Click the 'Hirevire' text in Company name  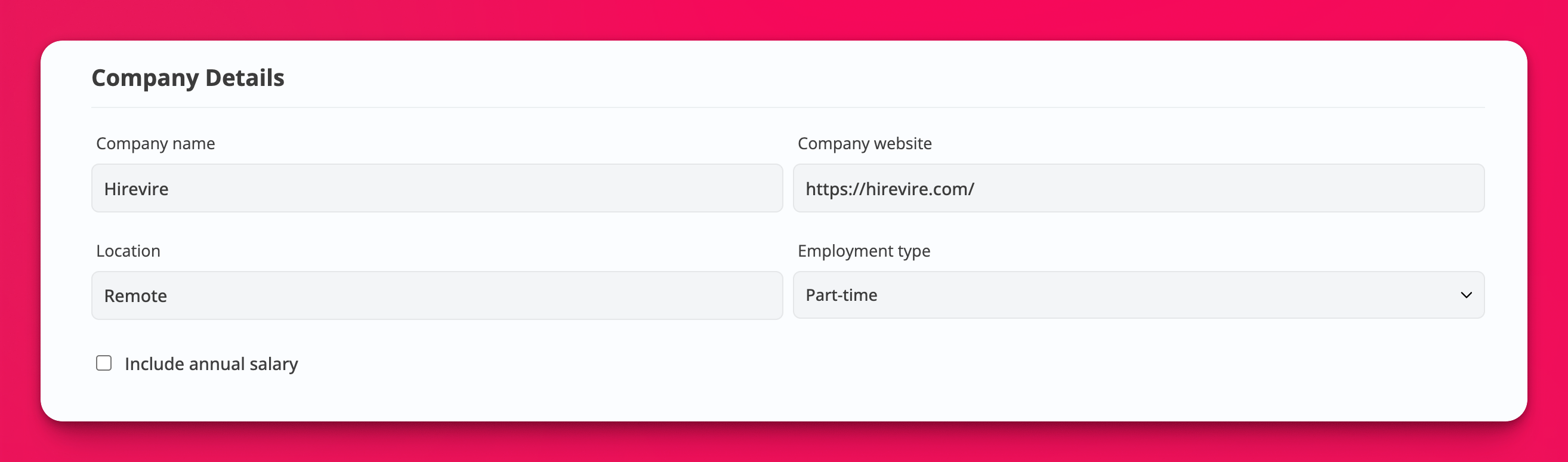137,189
